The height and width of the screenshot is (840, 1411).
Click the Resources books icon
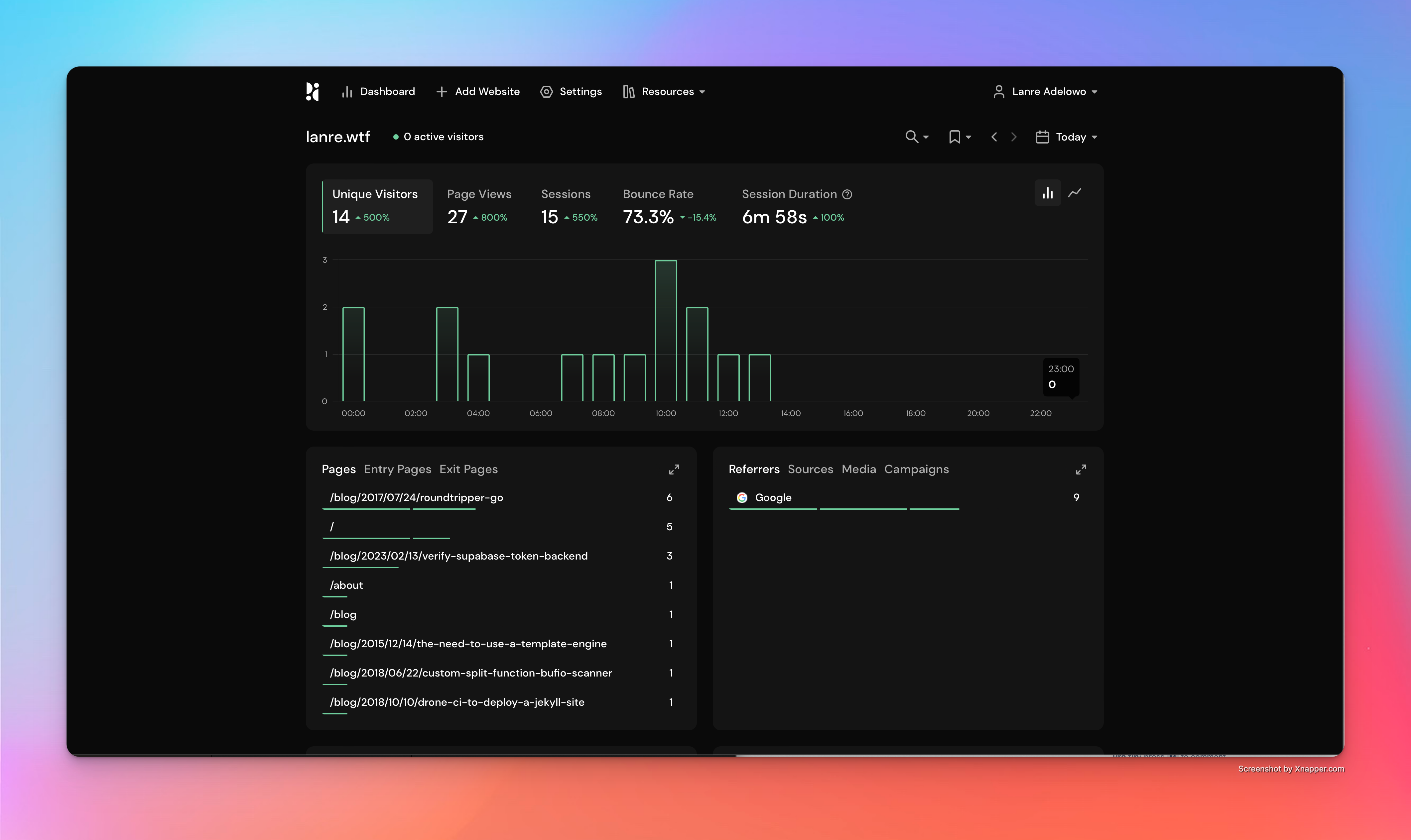628,92
